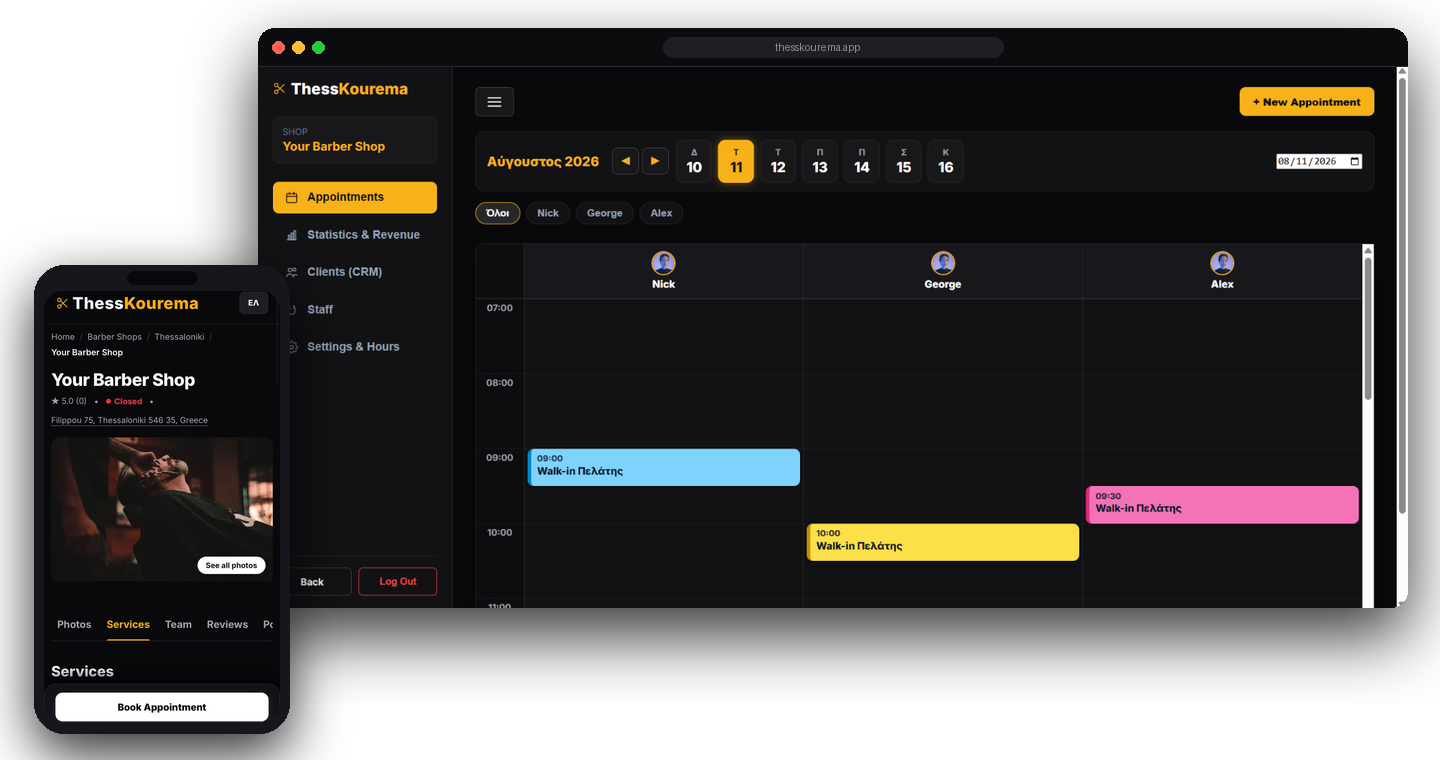Filter staff by Όλοι chip
This screenshot has height=760, width=1440.
498,213
